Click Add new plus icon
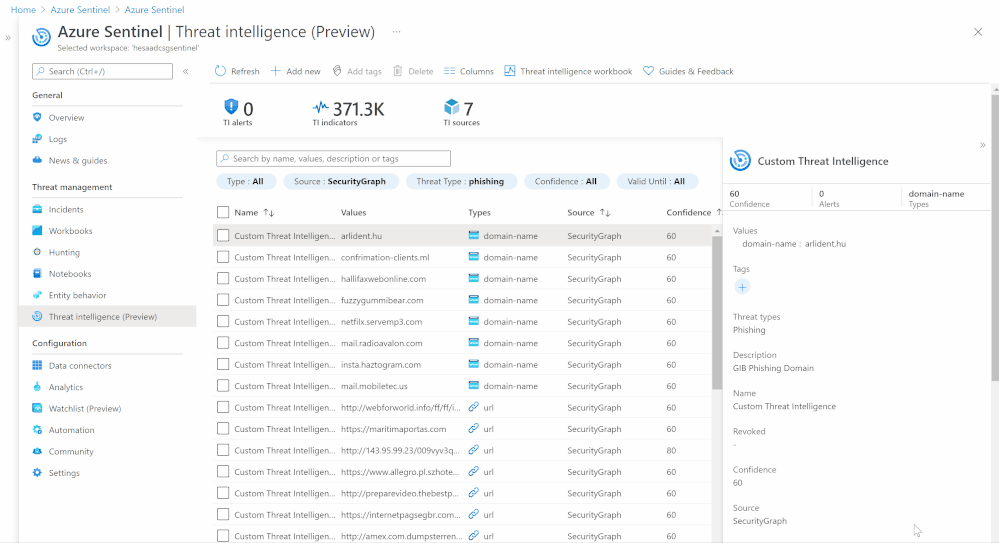 276,71
